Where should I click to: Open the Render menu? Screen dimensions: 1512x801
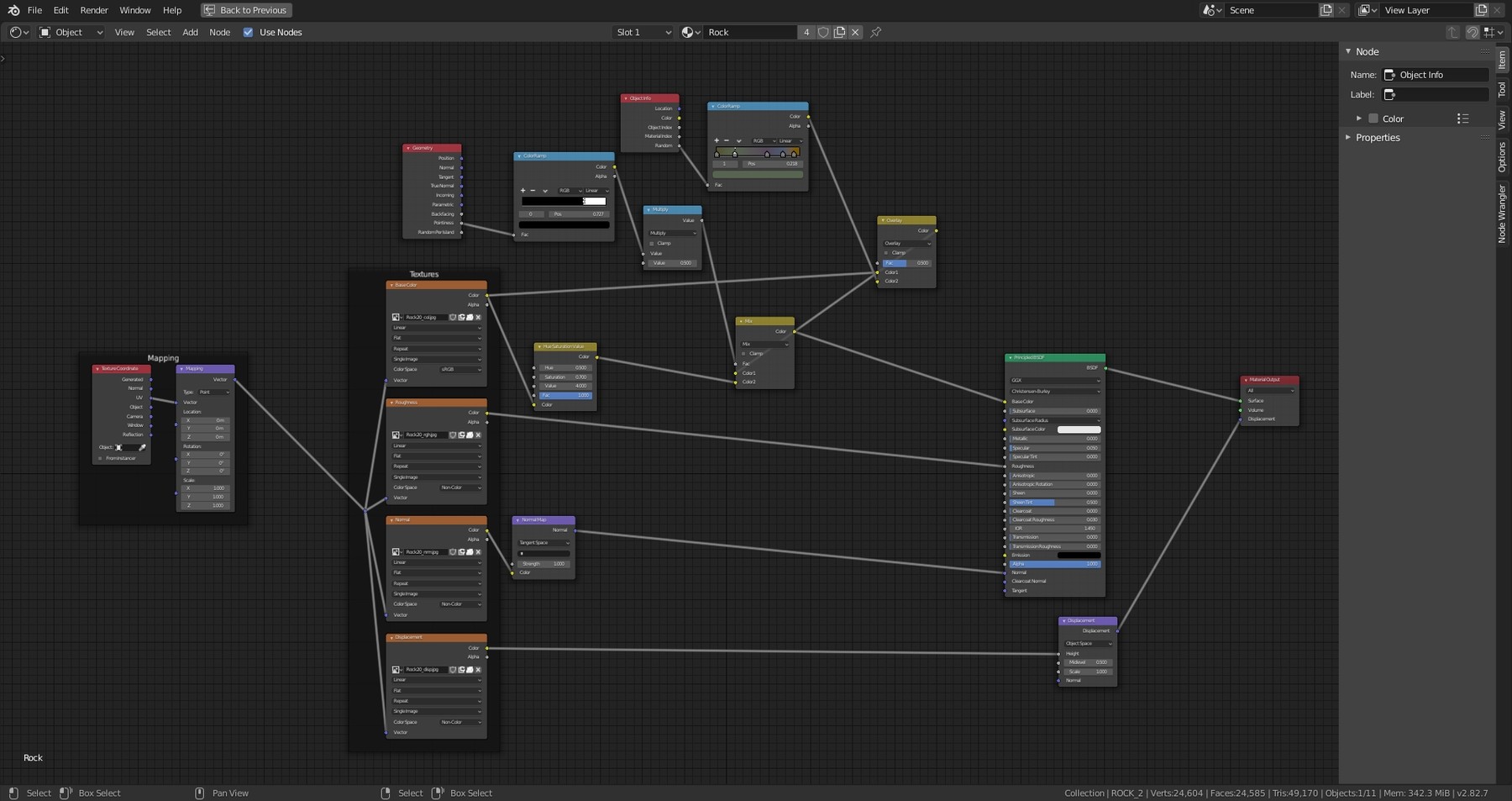[x=94, y=10]
